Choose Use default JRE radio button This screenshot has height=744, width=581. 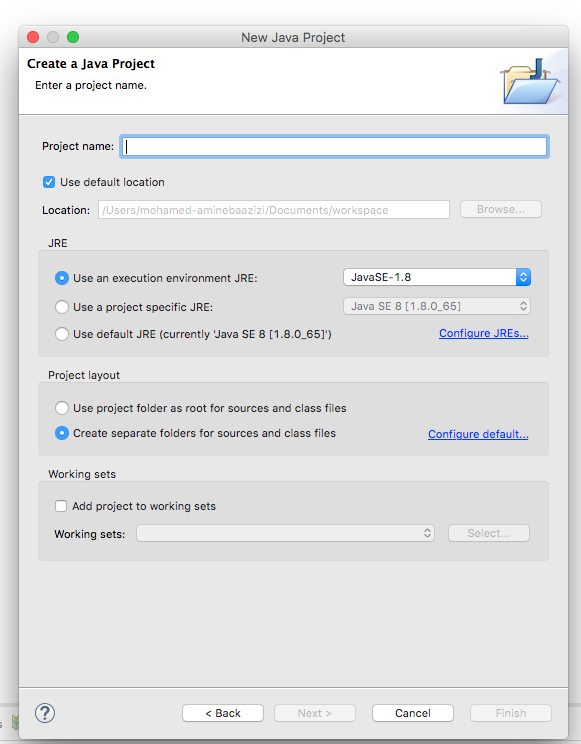62,334
